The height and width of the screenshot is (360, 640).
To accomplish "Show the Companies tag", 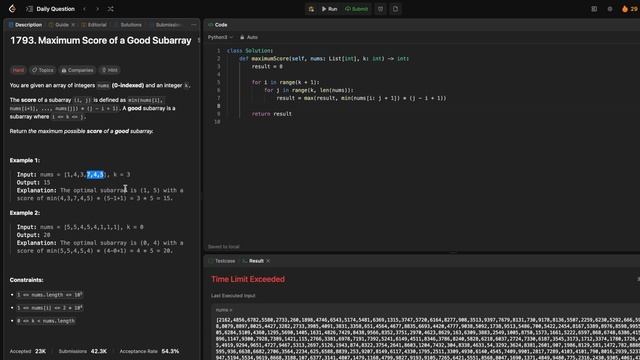I will tap(77, 70).
